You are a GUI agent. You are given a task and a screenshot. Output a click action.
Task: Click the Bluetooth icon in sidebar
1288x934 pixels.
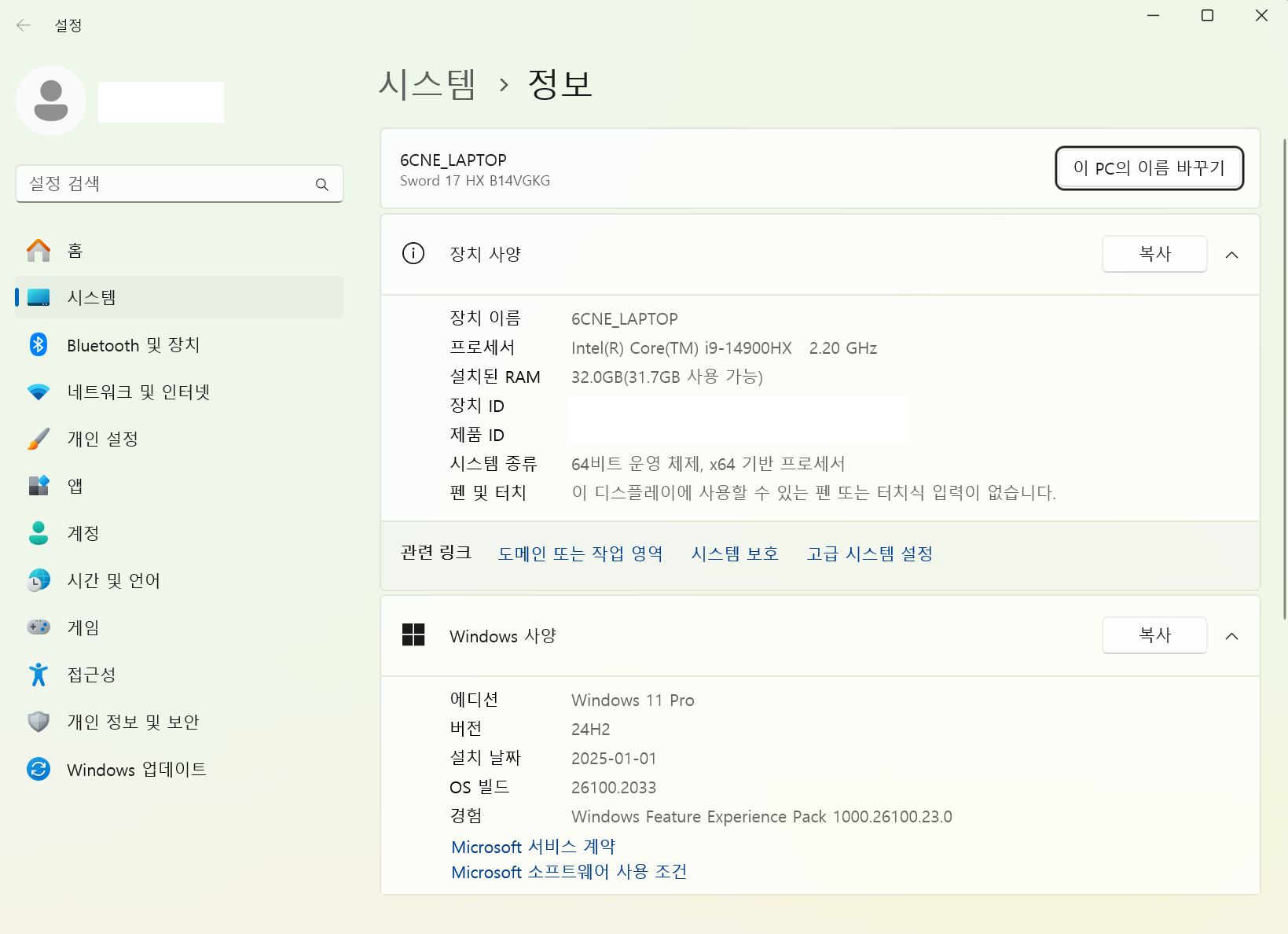point(39,344)
